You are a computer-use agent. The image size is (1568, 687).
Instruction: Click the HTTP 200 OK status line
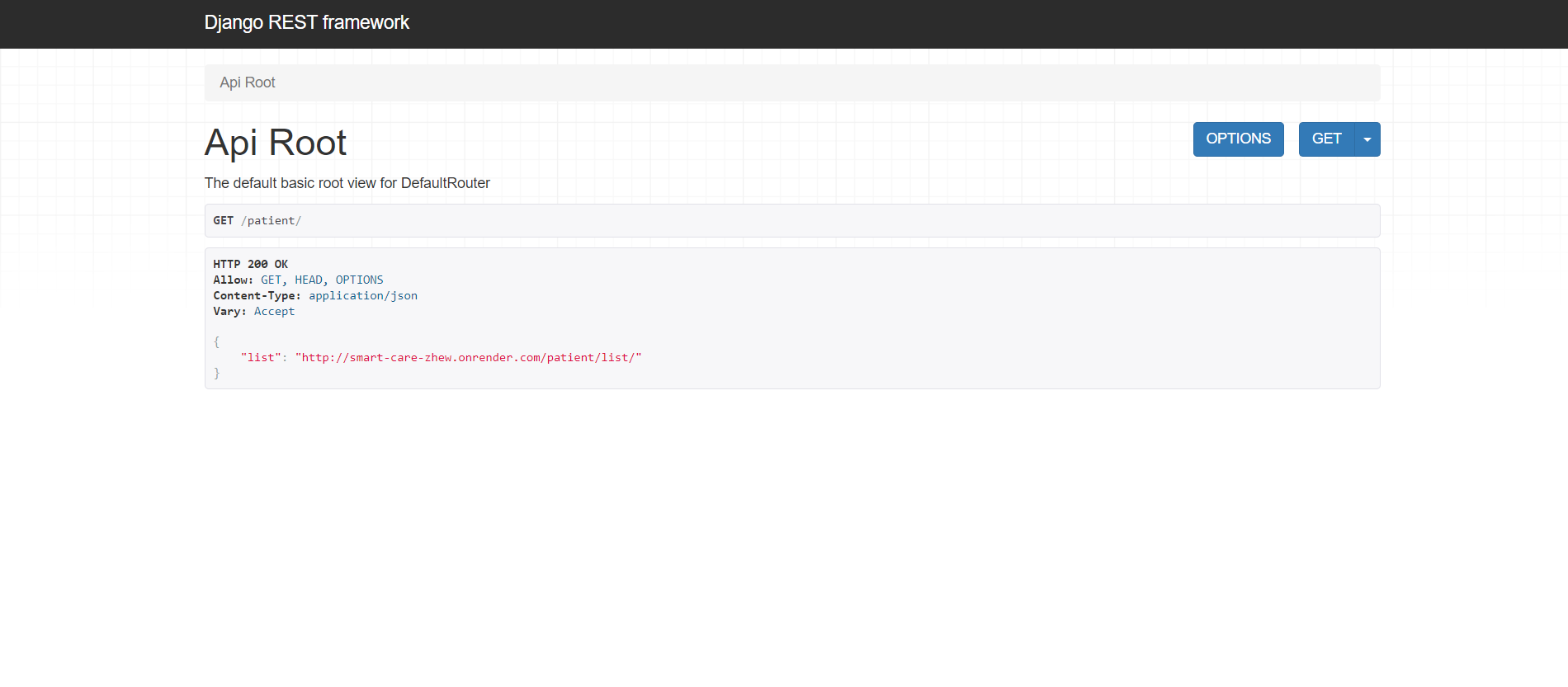point(250,265)
